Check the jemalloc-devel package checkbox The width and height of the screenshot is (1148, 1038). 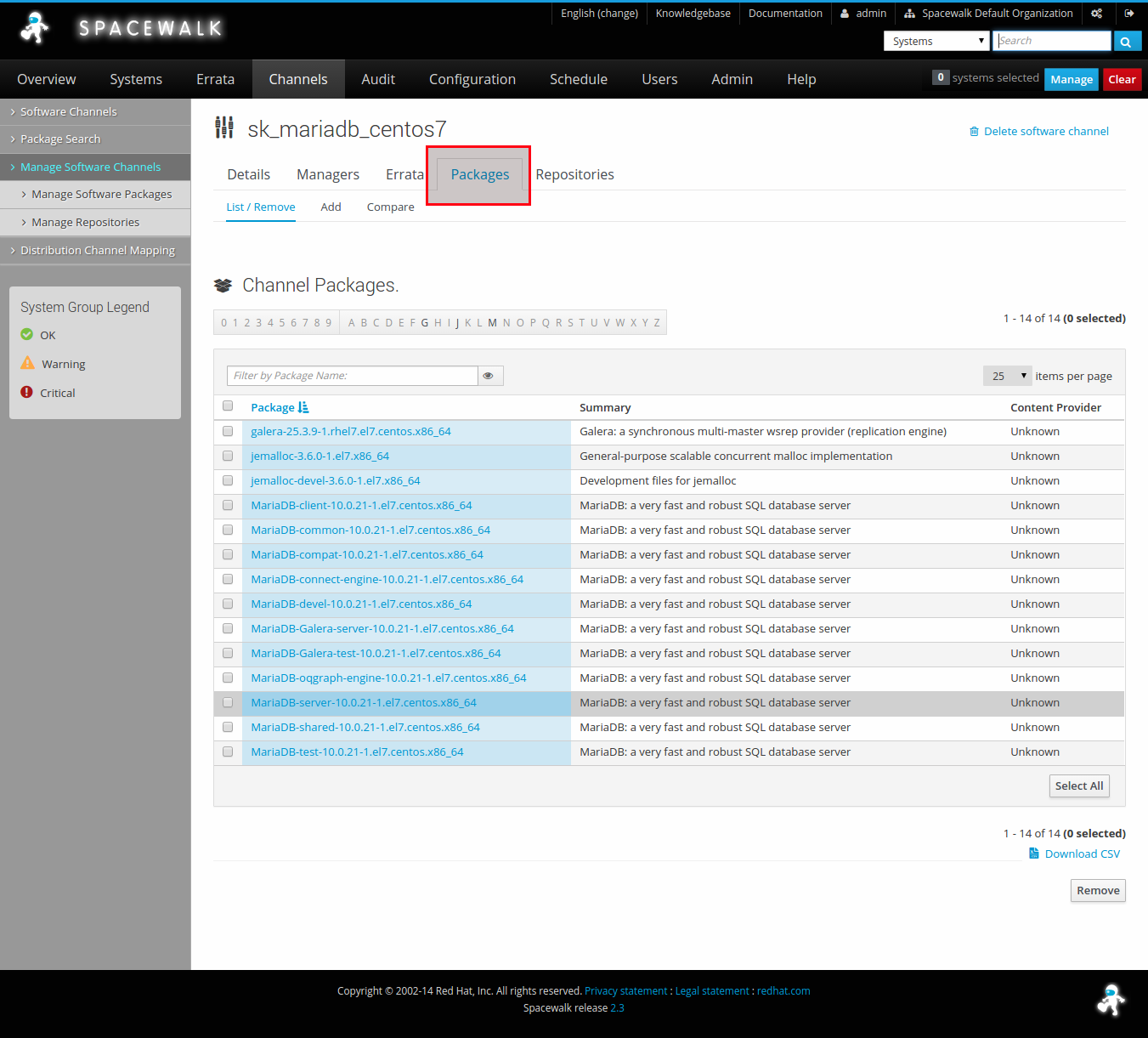[x=228, y=480]
